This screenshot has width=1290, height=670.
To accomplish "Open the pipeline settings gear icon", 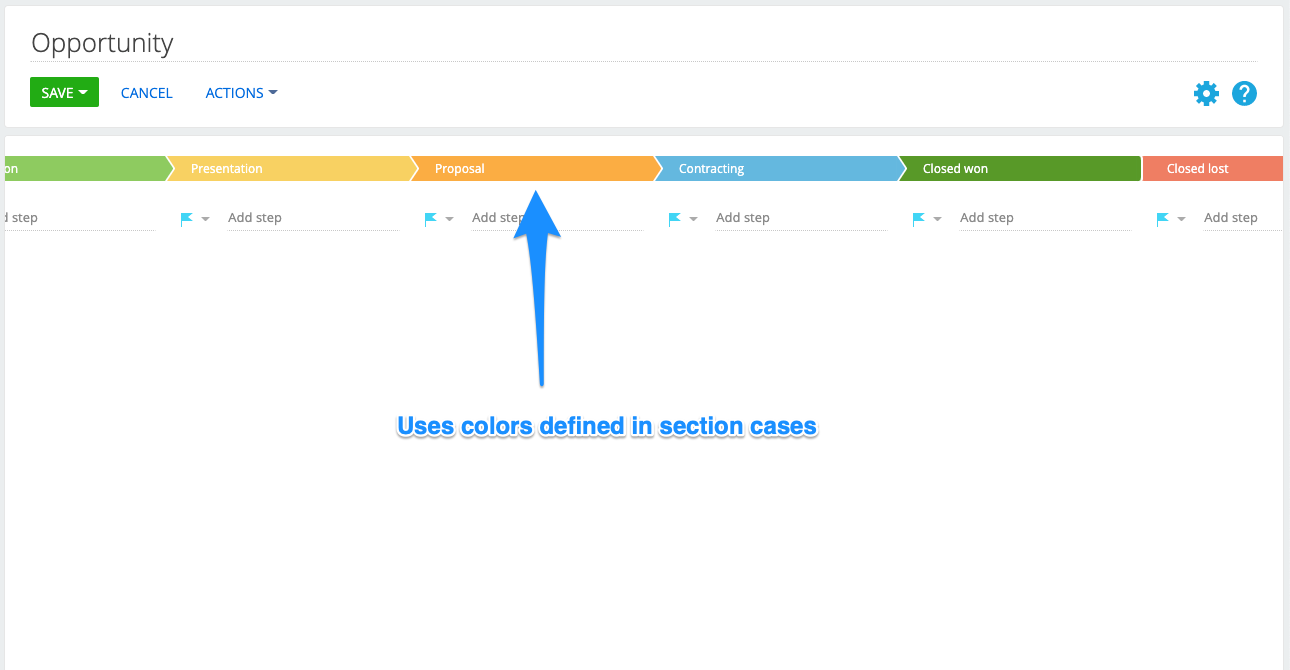I will (1206, 93).
